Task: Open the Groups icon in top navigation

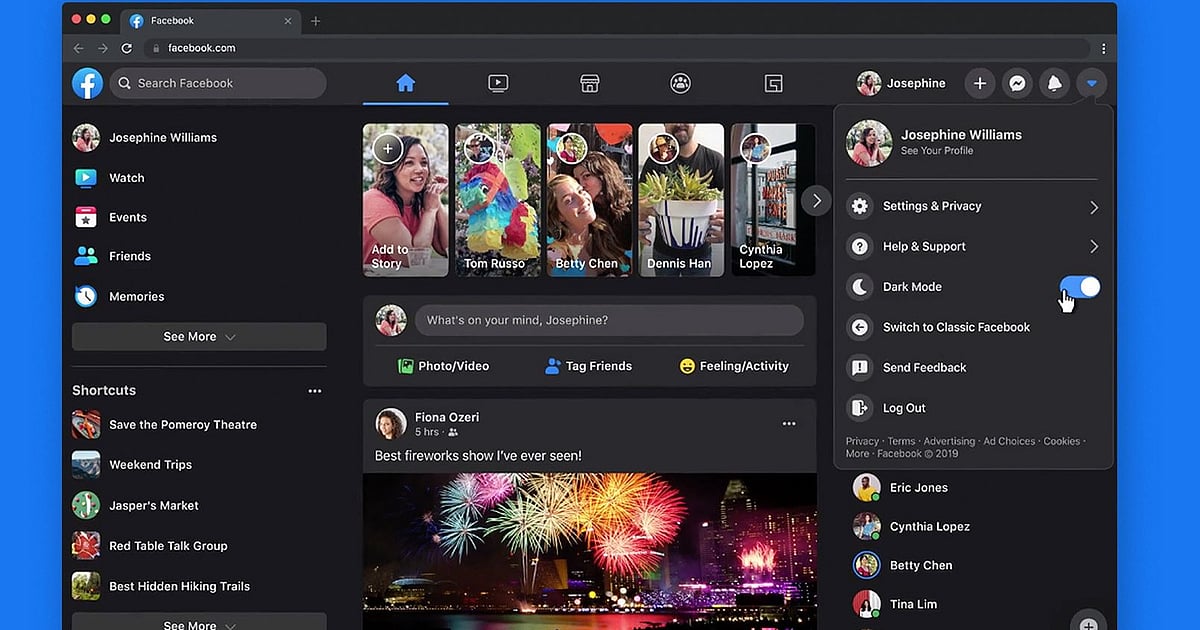Action: pyautogui.click(x=681, y=83)
